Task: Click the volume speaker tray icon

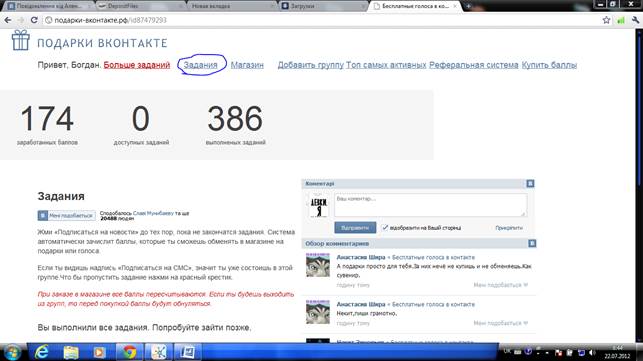Action: point(592,352)
